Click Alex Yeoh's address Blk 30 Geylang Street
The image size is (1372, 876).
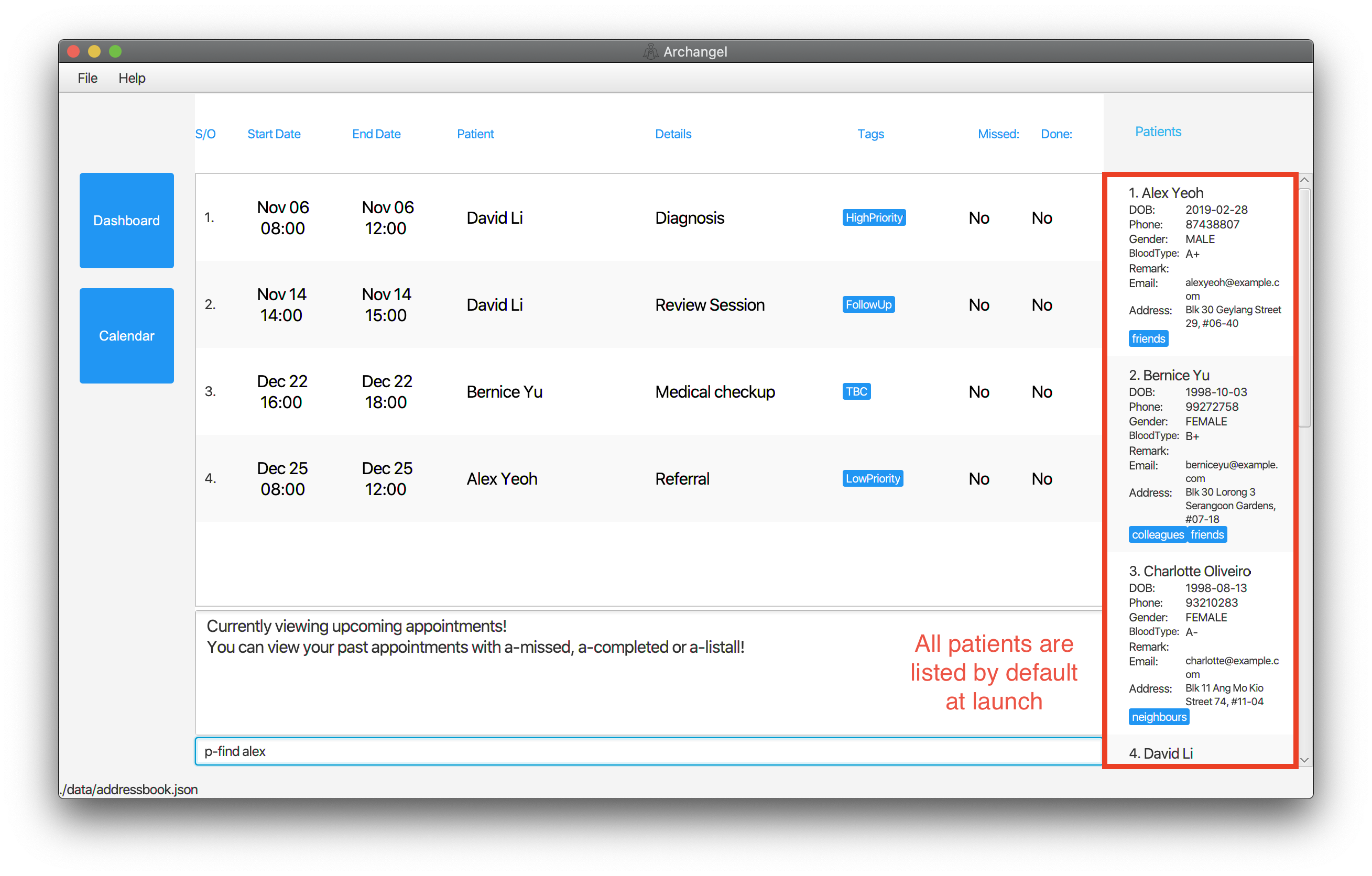coord(1233,316)
